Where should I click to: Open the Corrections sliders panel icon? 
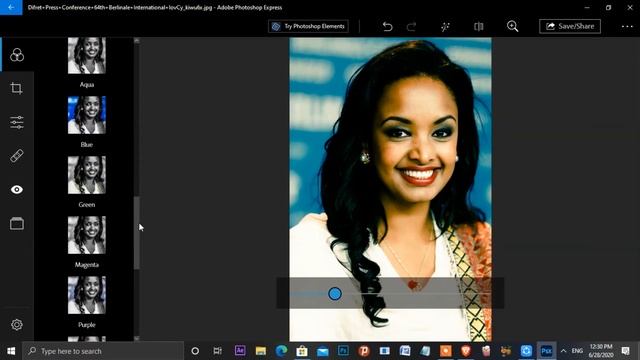(x=17, y=122)
